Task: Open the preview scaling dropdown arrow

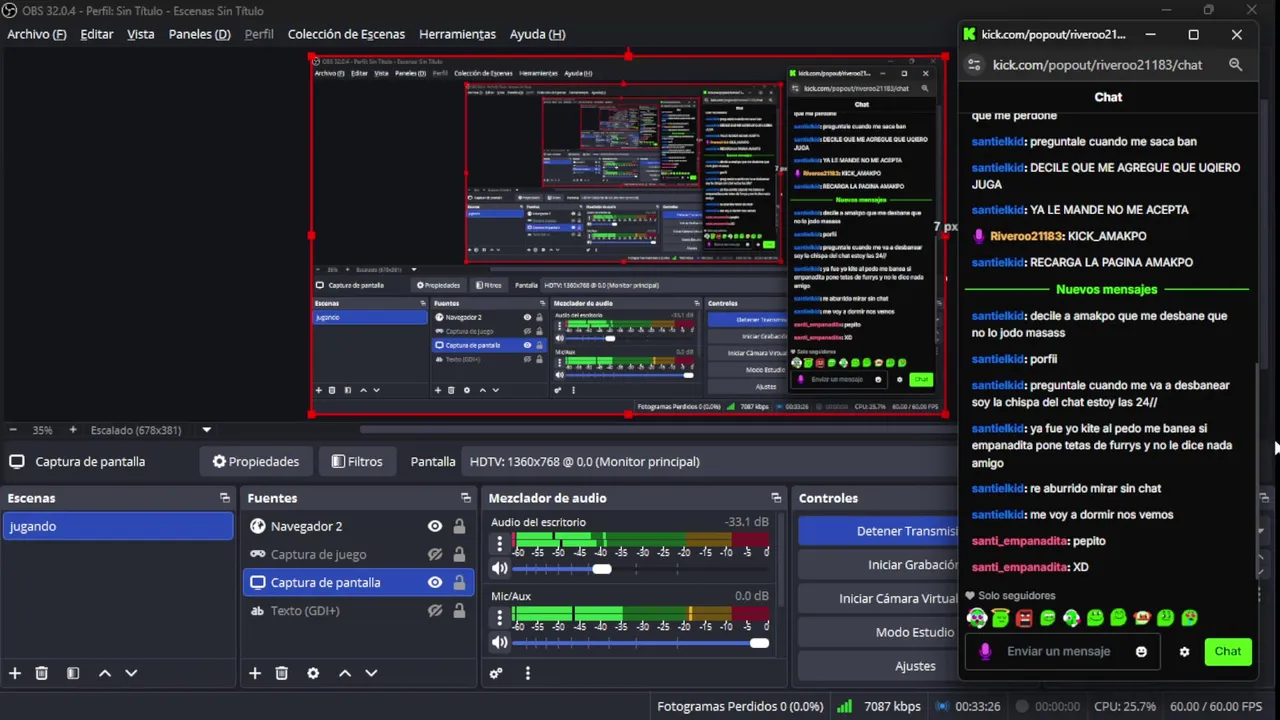Action: click(206, 430)
